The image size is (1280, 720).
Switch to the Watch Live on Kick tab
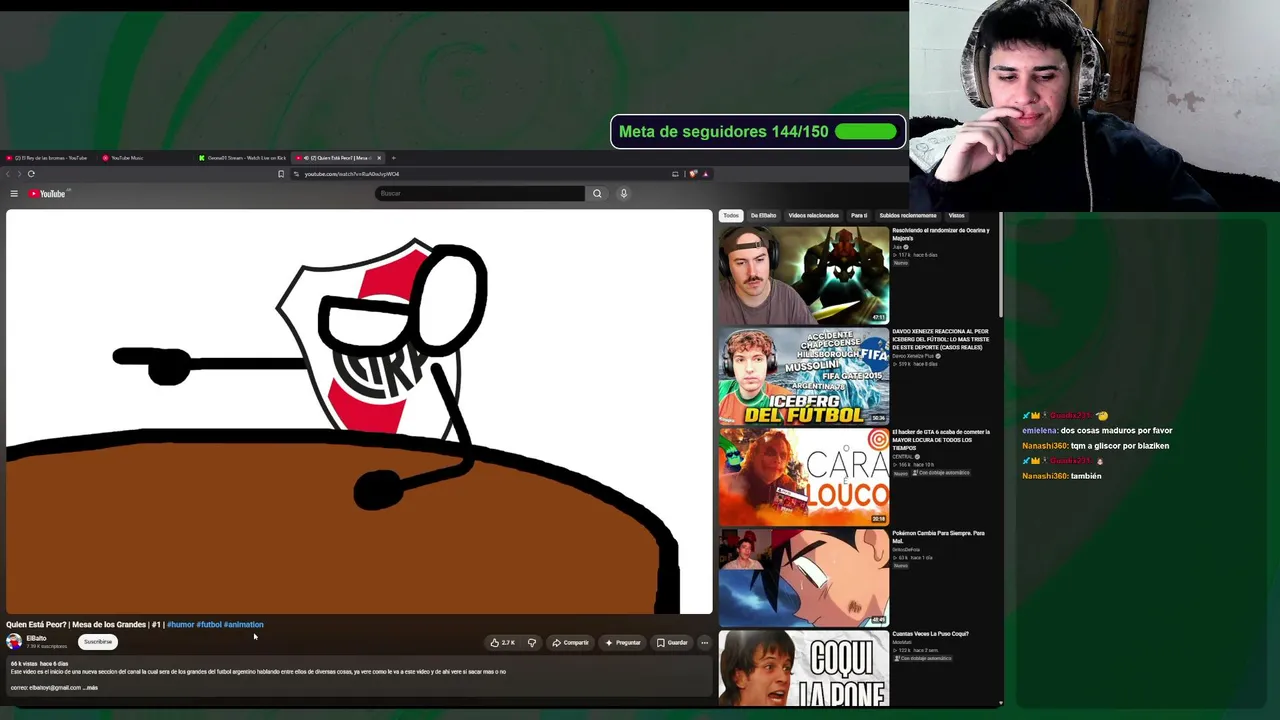tap(243, 158)
